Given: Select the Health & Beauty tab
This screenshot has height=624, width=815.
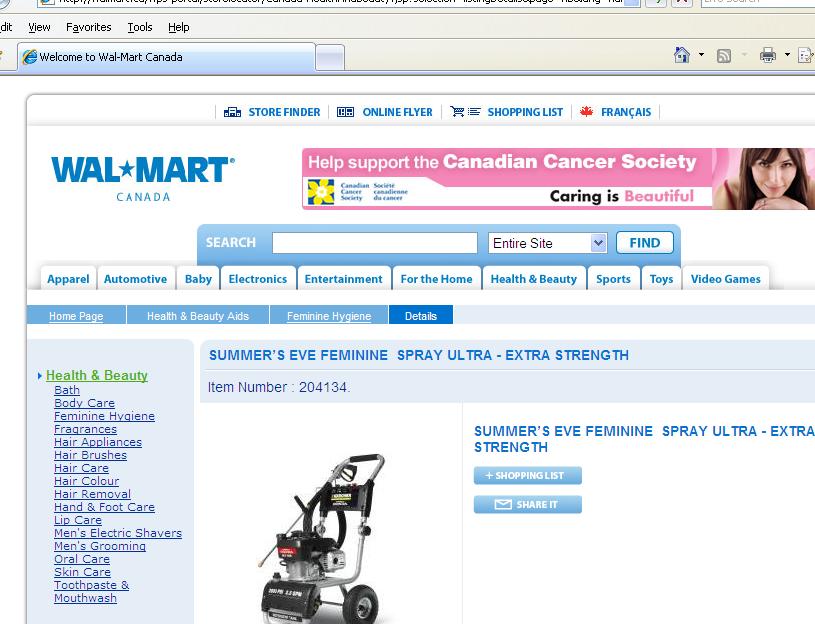Looking at the screenshot, I should [x=533, y=279].
